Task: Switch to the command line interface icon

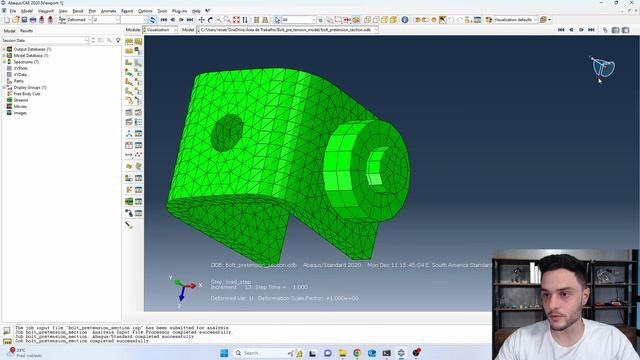Action: [7, 341]
